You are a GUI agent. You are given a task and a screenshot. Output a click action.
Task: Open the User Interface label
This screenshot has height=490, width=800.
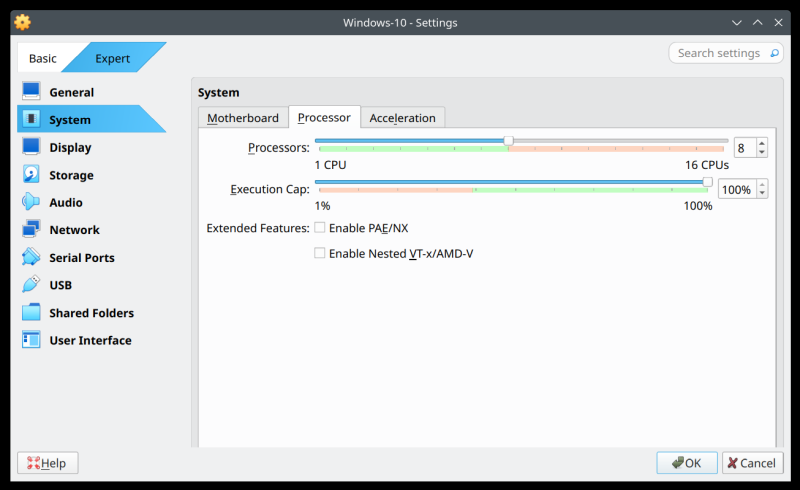[x=90, y=340]
